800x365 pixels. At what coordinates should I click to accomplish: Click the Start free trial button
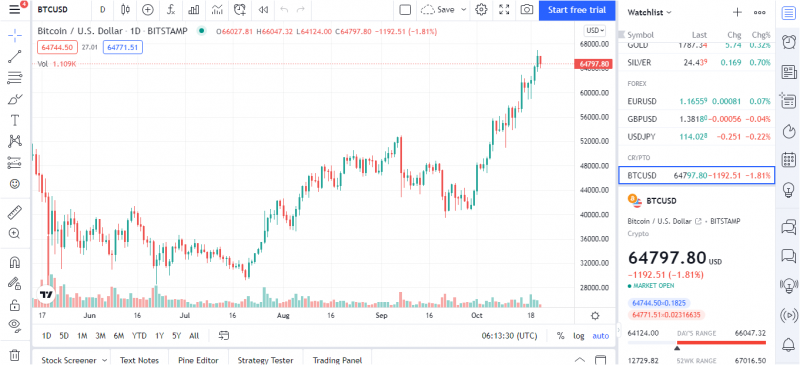click(x=577, y=10)
